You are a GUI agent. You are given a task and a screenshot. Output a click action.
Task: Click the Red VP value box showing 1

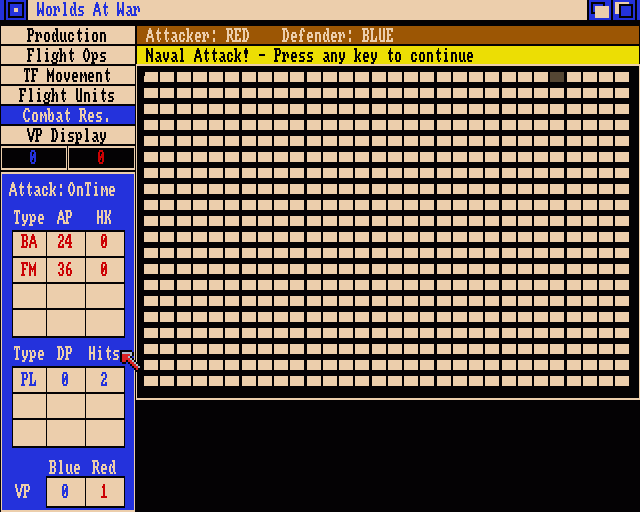(x=104, y=492)
